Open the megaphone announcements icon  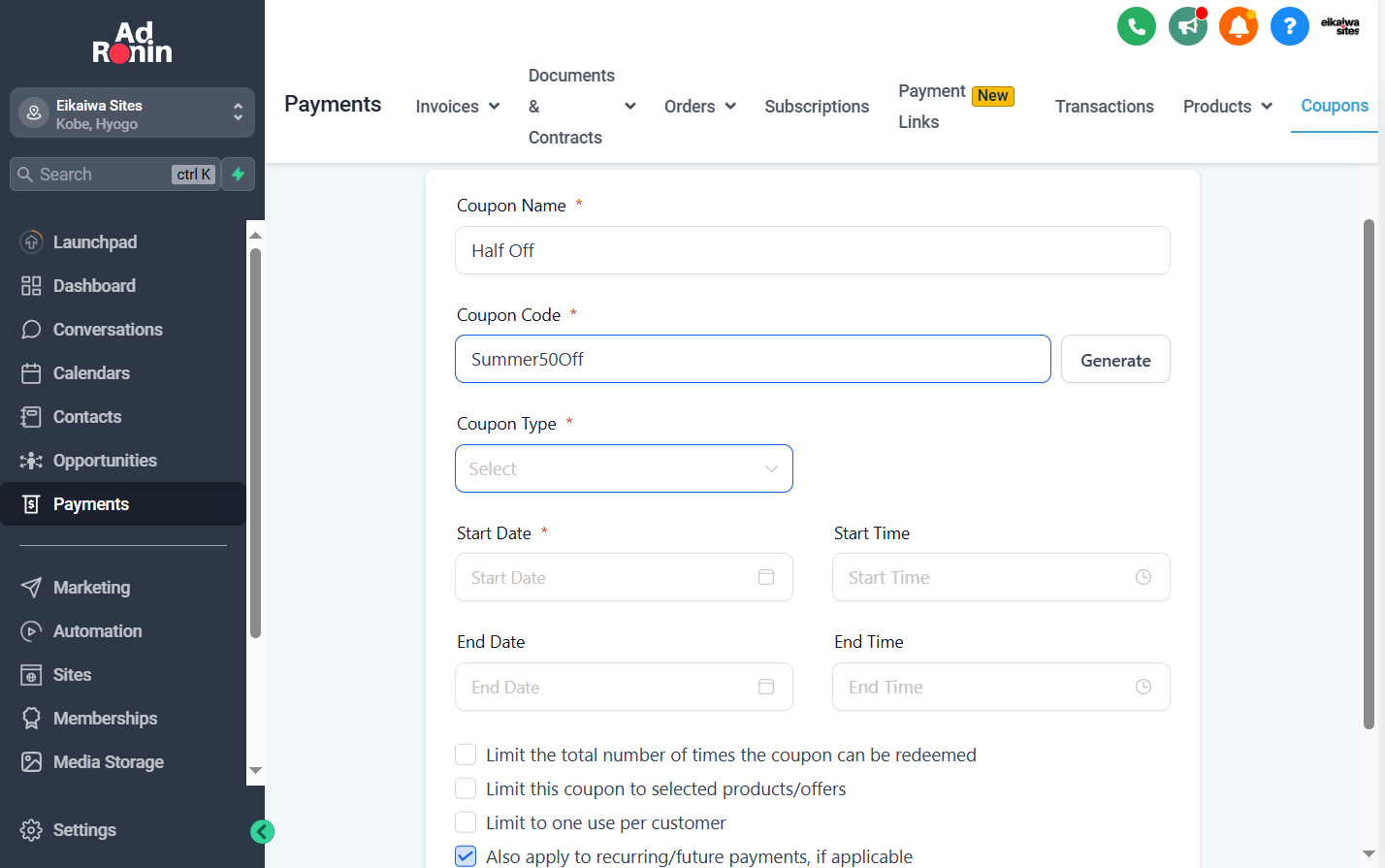point(1187,26)
